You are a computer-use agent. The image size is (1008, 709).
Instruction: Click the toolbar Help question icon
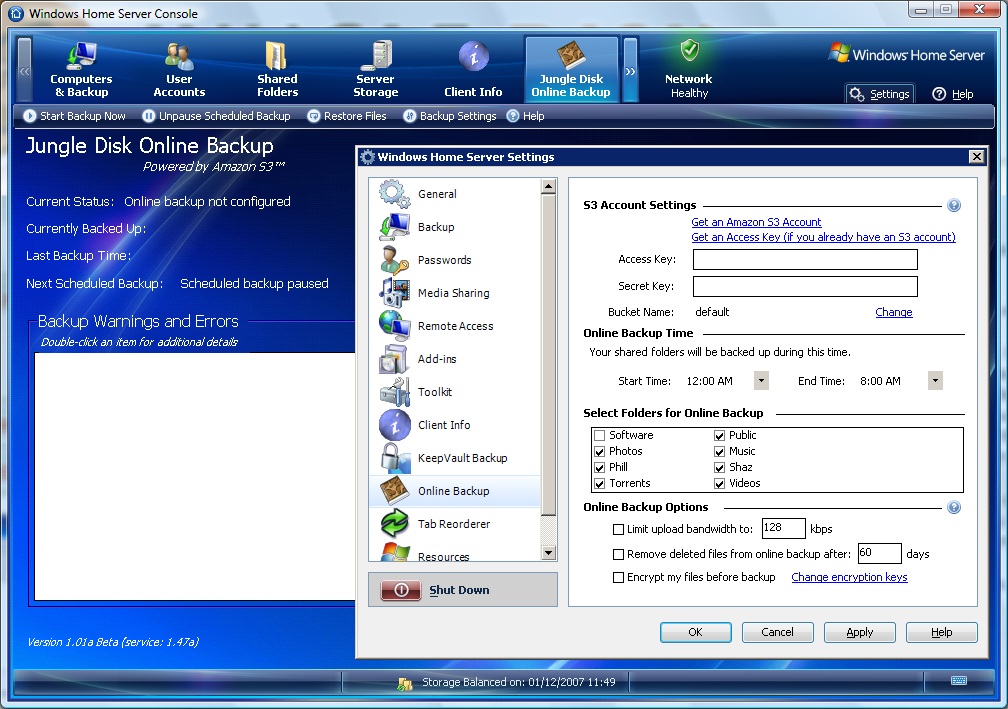tap(513, 116)
